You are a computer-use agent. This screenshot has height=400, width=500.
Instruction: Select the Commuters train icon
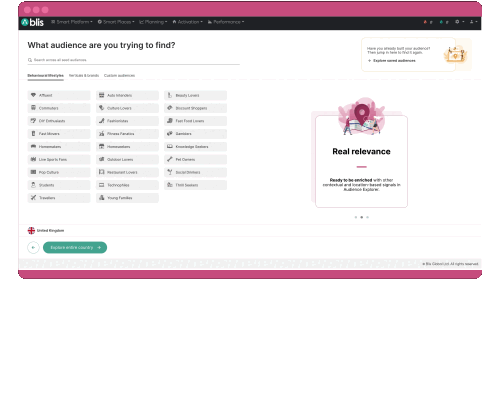pyautogui.click(x=33, y=108)
